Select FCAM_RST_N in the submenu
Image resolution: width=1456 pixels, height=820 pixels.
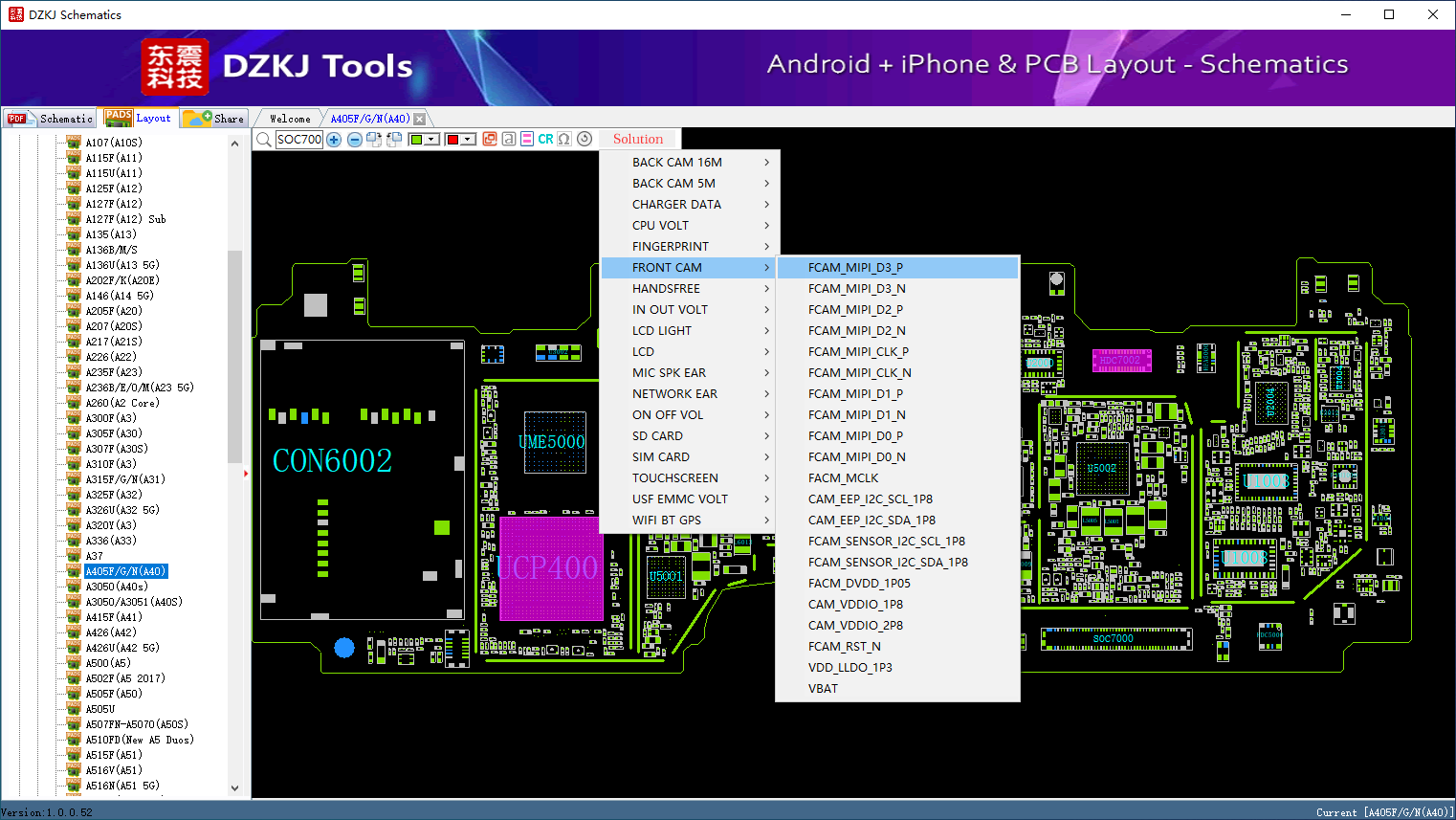897,647
